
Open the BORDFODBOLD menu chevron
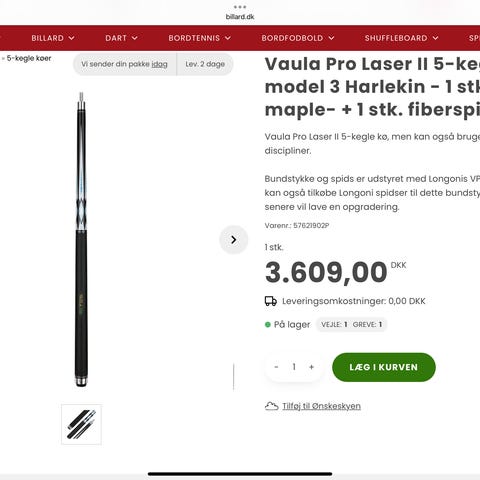tap(331, 38)
